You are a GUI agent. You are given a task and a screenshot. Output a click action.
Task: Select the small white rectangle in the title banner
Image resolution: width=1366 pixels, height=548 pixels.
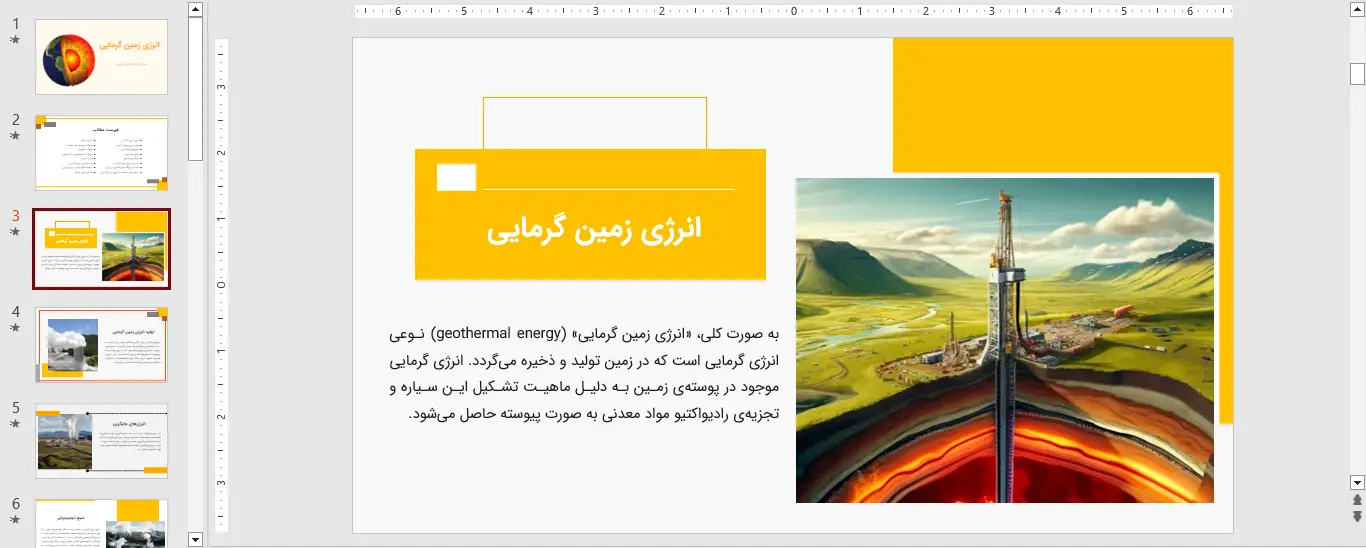tap(456, 177)
